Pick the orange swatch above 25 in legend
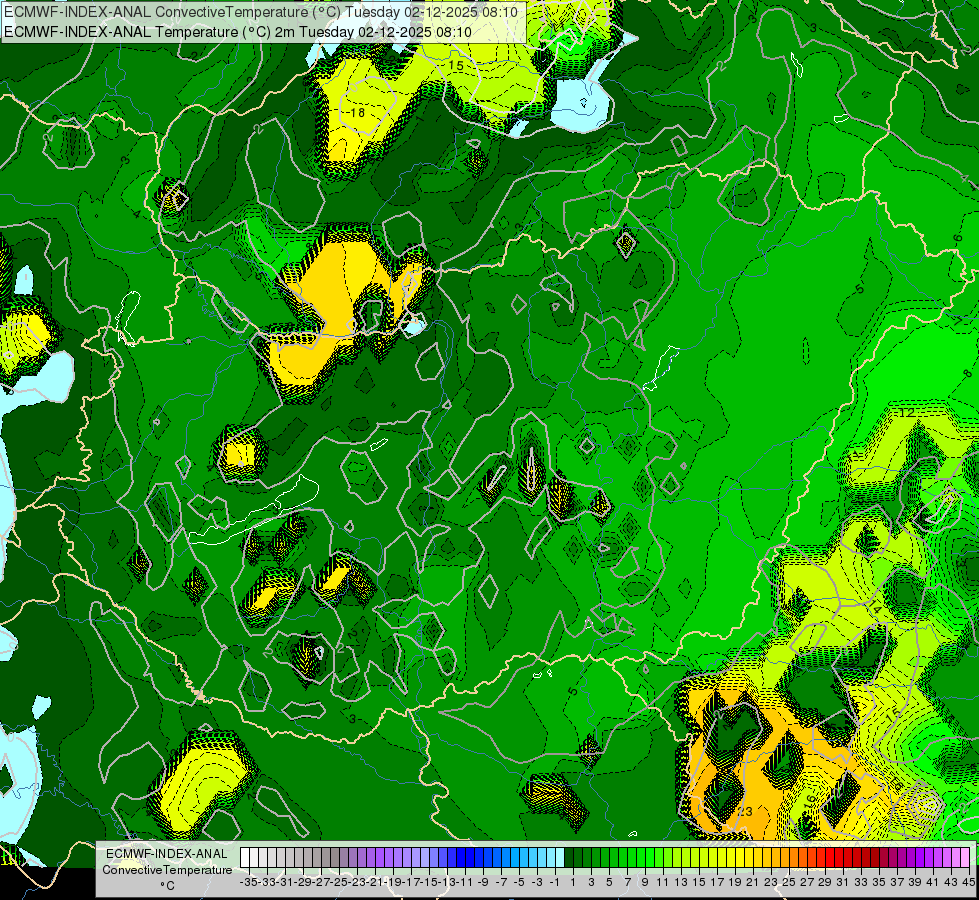The width and height of the screenshot is (979, 900). tap(785, 858)
